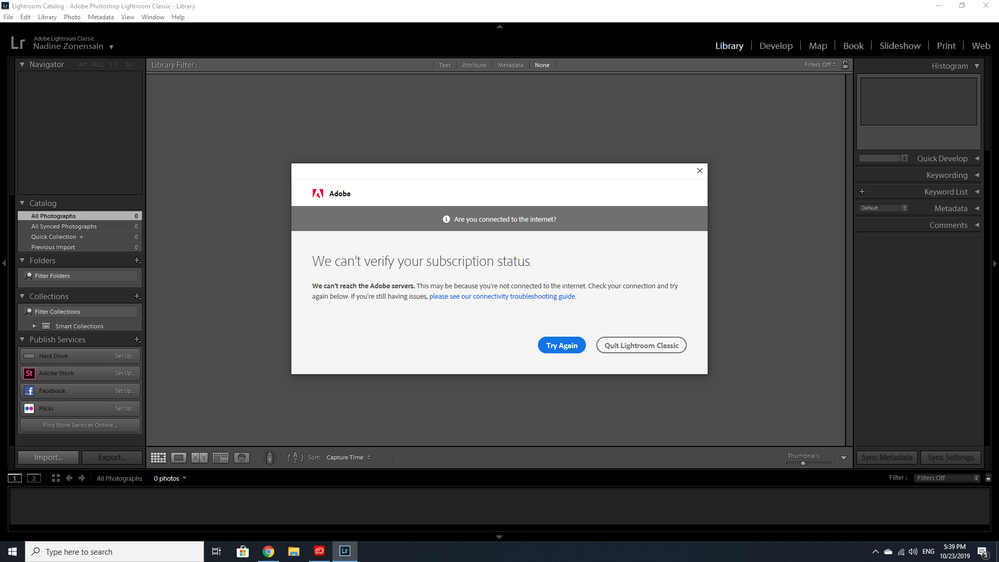Open connectivity troubleshooting guide link
The width and height of the screenshot is (999, 562).
(502, 296)
